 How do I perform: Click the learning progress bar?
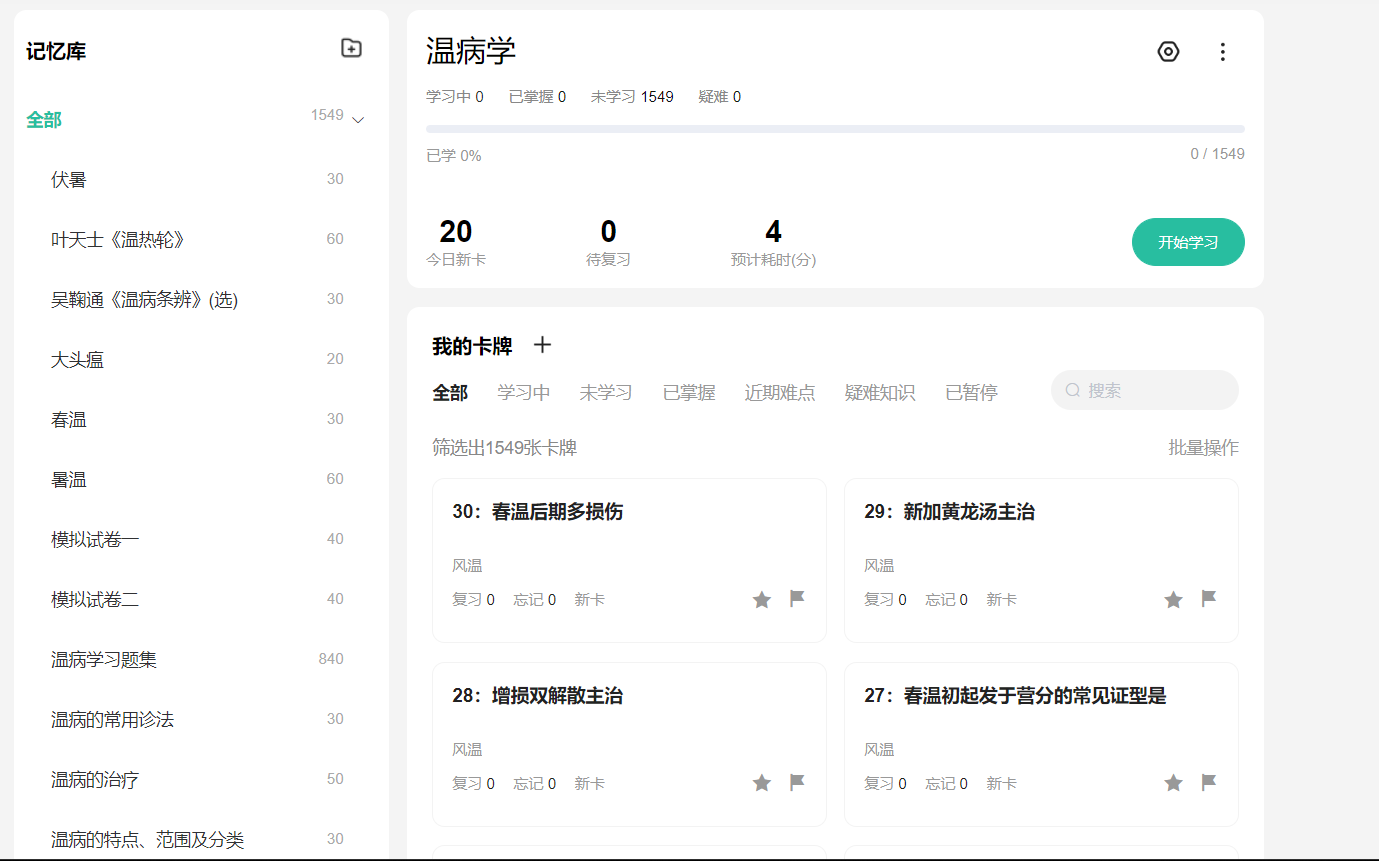[x=835, y=129]
